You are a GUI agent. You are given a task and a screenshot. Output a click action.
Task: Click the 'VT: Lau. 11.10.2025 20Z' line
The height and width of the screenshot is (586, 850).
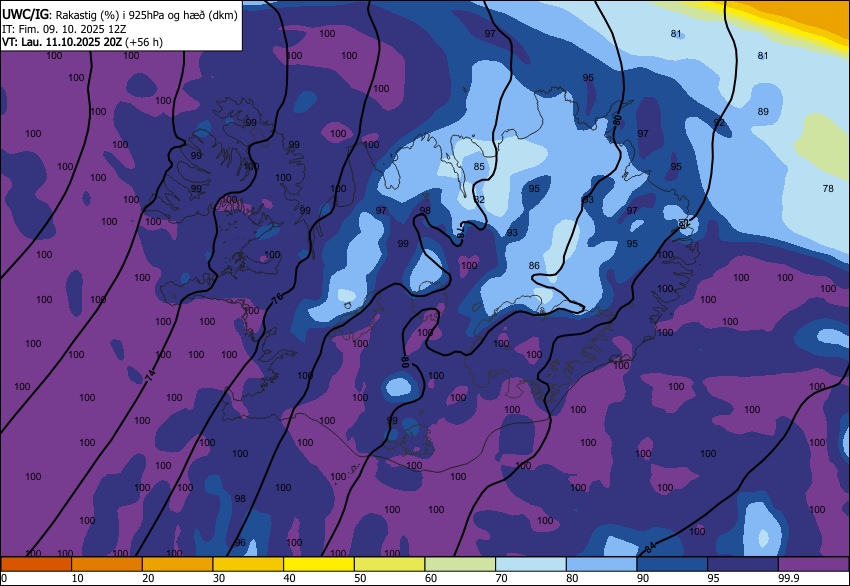click(x=62, y=42)
